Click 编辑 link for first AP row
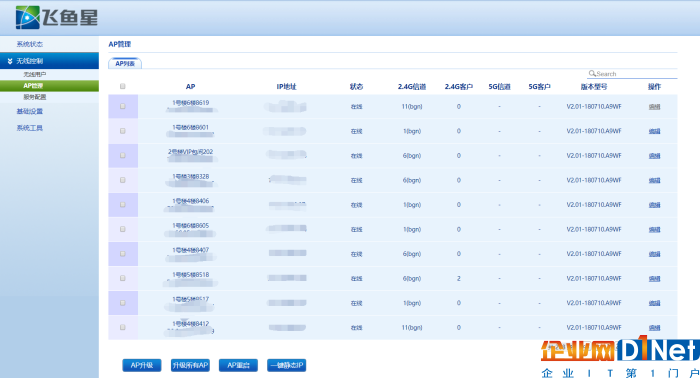The image size is (700, 378). 654,107
